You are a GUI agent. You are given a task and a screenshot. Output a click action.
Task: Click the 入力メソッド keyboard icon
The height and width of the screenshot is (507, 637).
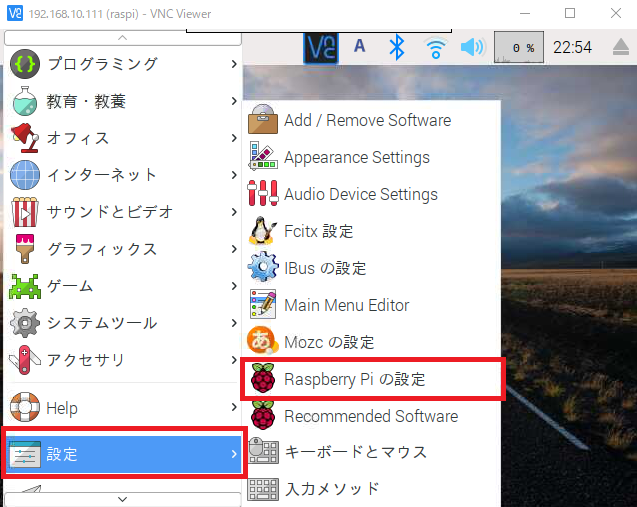coord(263,489)
